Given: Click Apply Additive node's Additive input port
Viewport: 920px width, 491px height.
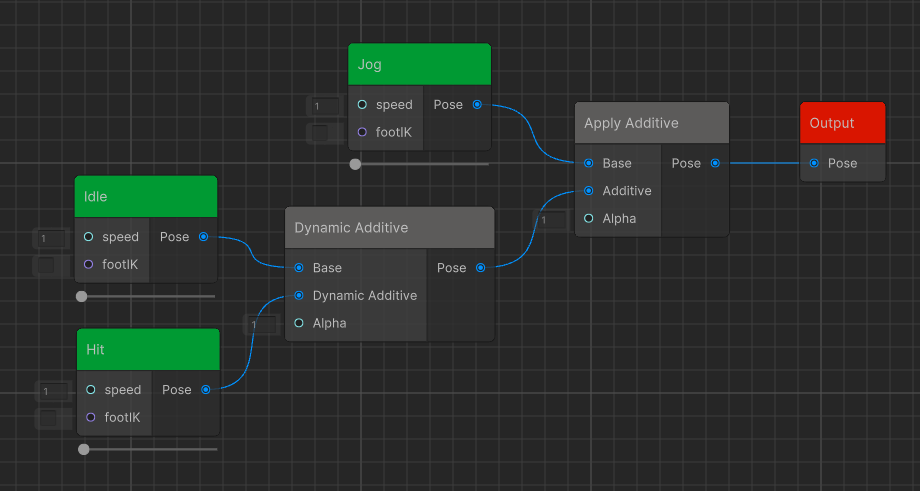Looking at the screenshot, I should (x=589, y=191).
